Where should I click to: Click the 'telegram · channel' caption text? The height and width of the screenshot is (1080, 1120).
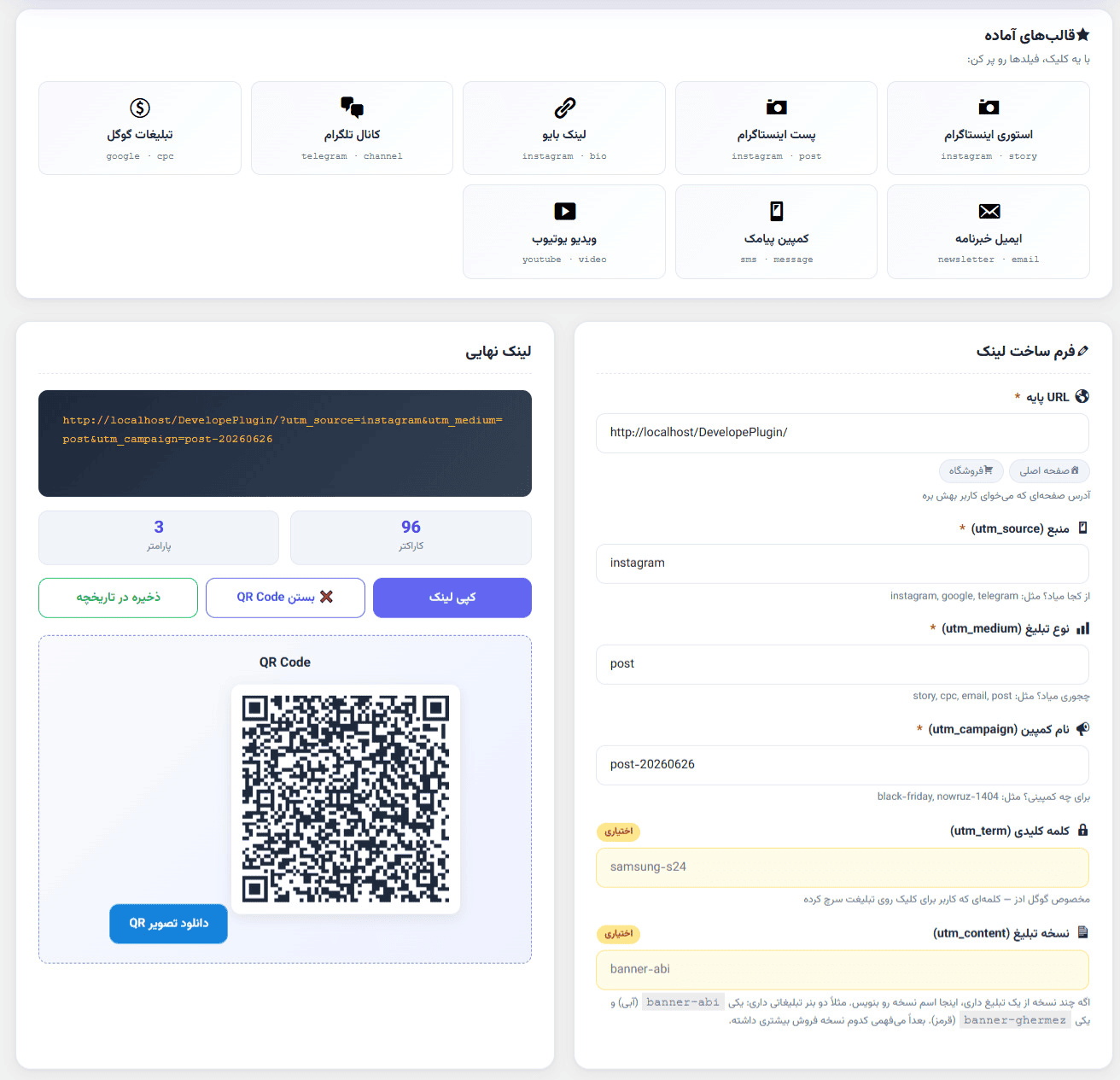[x=352, y=156]
